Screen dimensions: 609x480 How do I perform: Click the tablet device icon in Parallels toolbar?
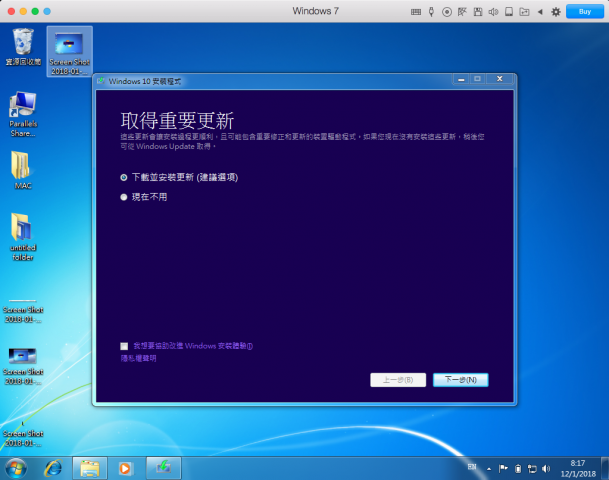pos(509,12)
